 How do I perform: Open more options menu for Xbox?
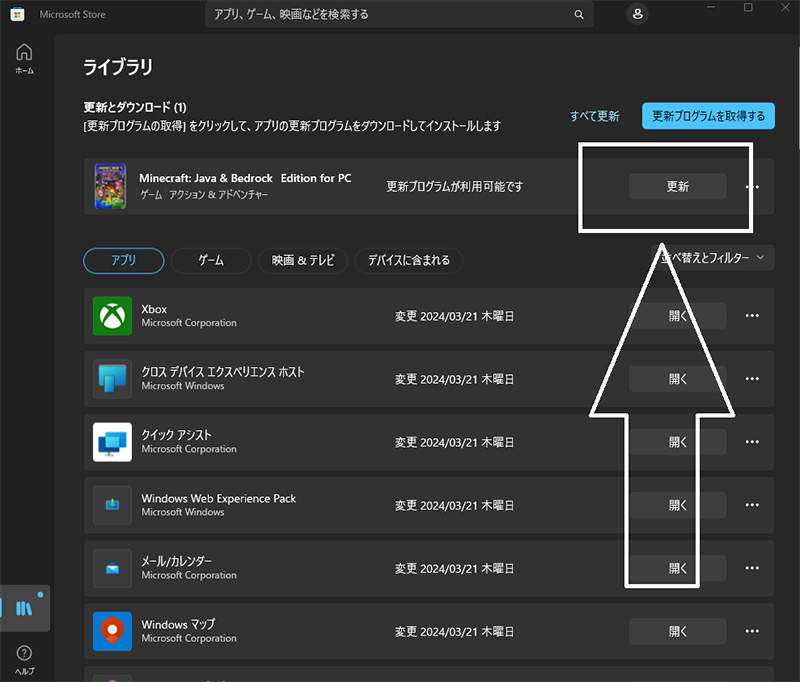[753, 316]
